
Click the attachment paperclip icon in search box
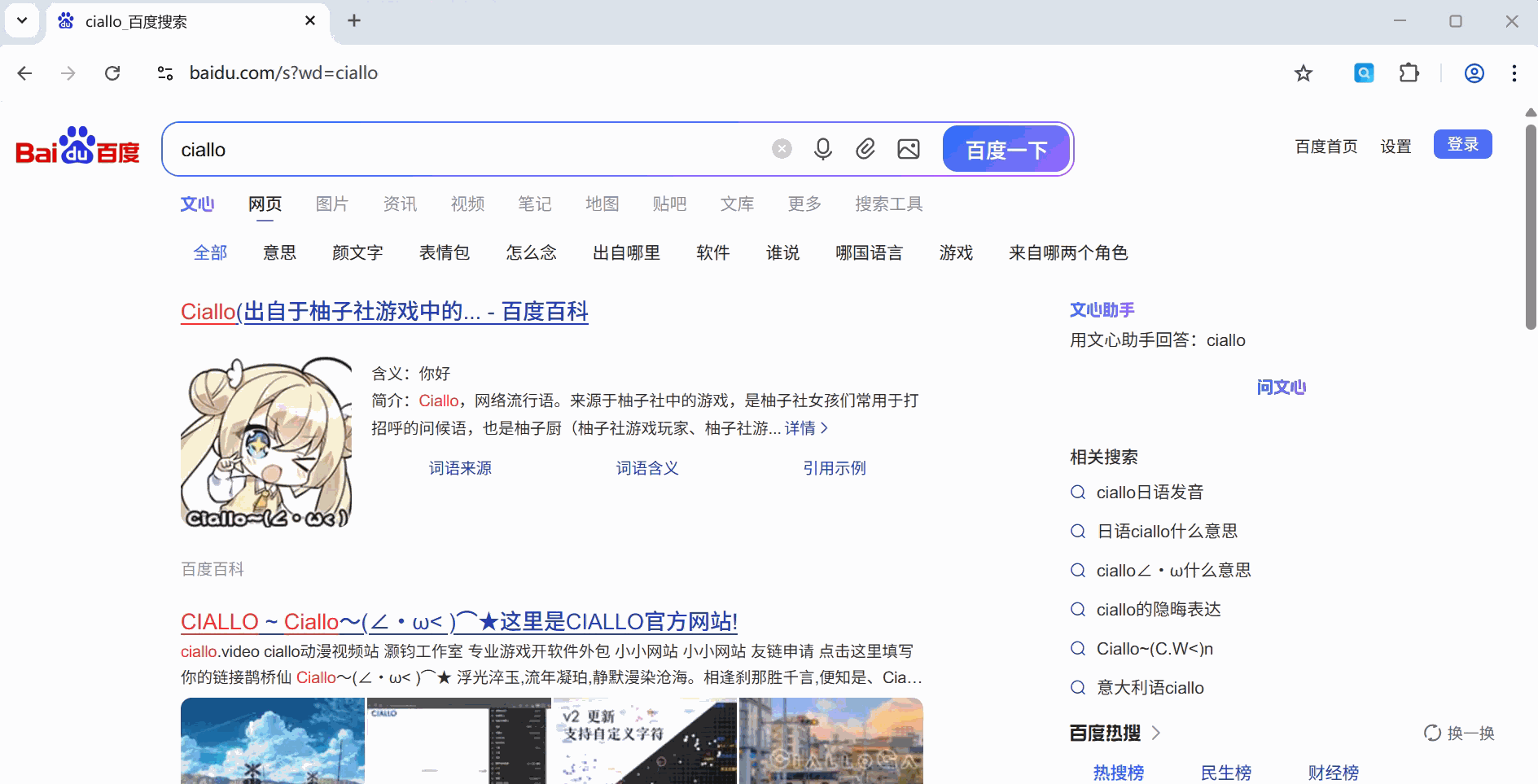pos(865,149)
